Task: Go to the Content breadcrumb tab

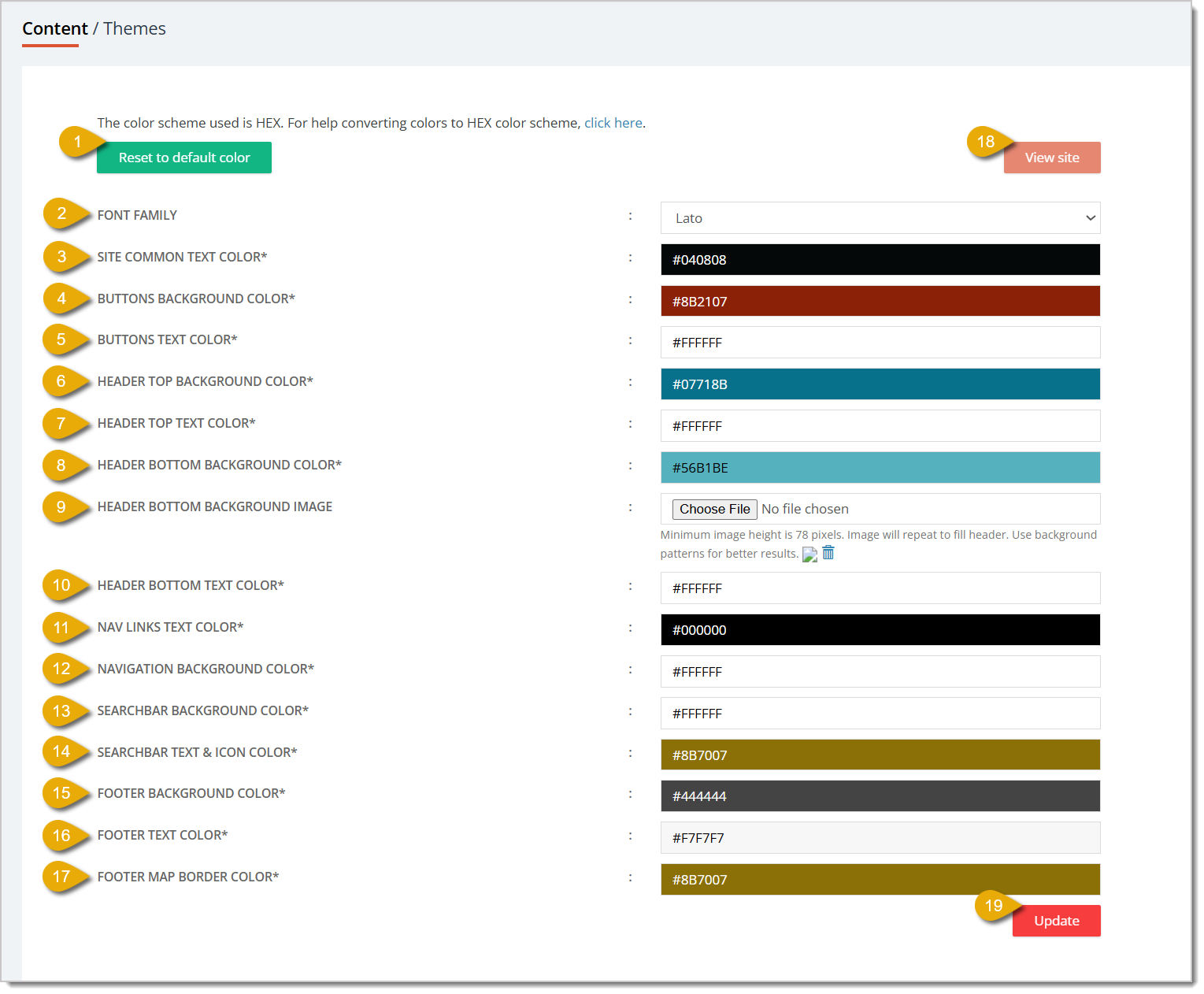Action: point(55,29)
